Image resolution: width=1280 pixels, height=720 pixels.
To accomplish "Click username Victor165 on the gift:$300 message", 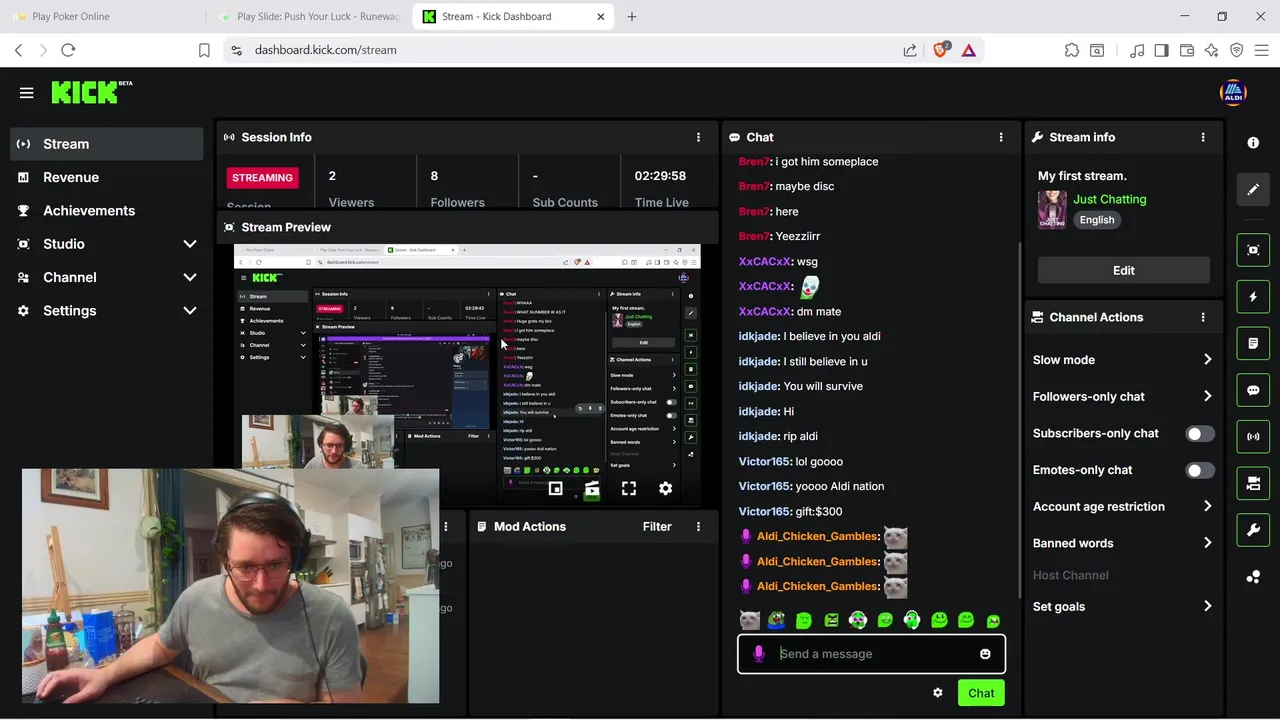I will (x=764, y=511).
